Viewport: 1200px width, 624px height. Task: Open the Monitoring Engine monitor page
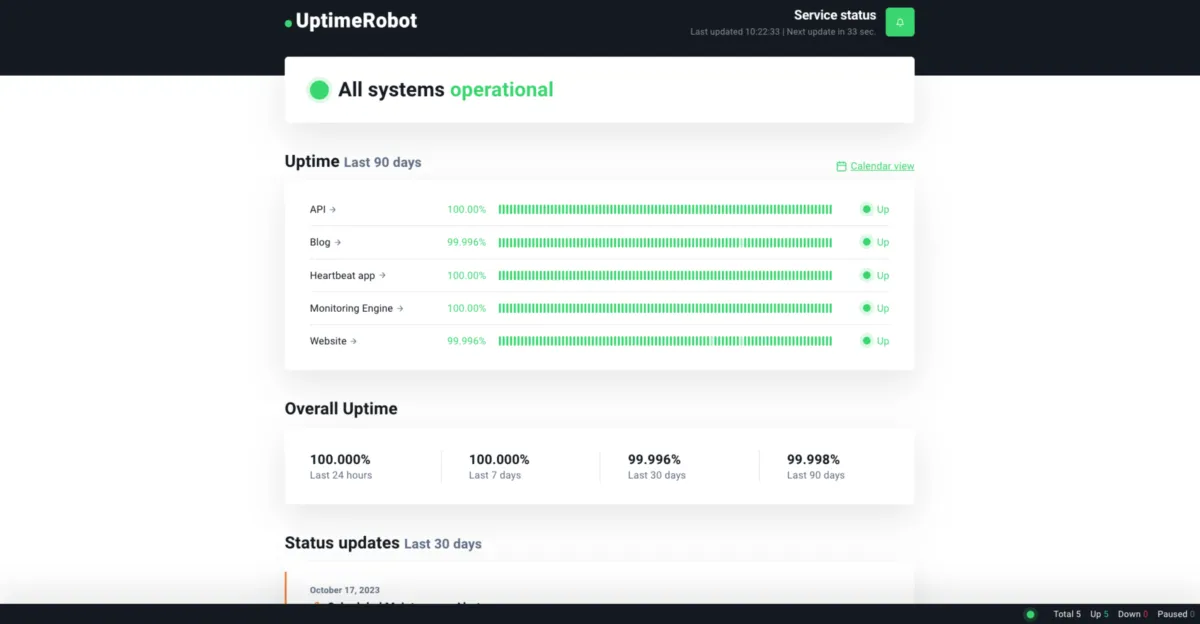(x=356, y=308)
